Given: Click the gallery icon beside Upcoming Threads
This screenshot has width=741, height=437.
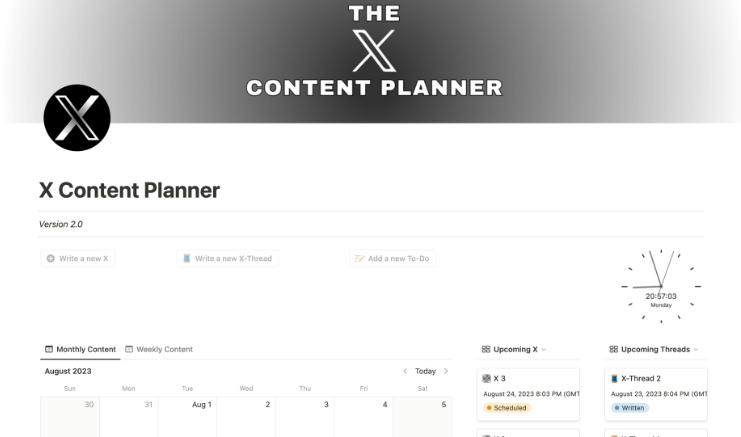Looking at the screenshot, I should (x=613, y=349).
